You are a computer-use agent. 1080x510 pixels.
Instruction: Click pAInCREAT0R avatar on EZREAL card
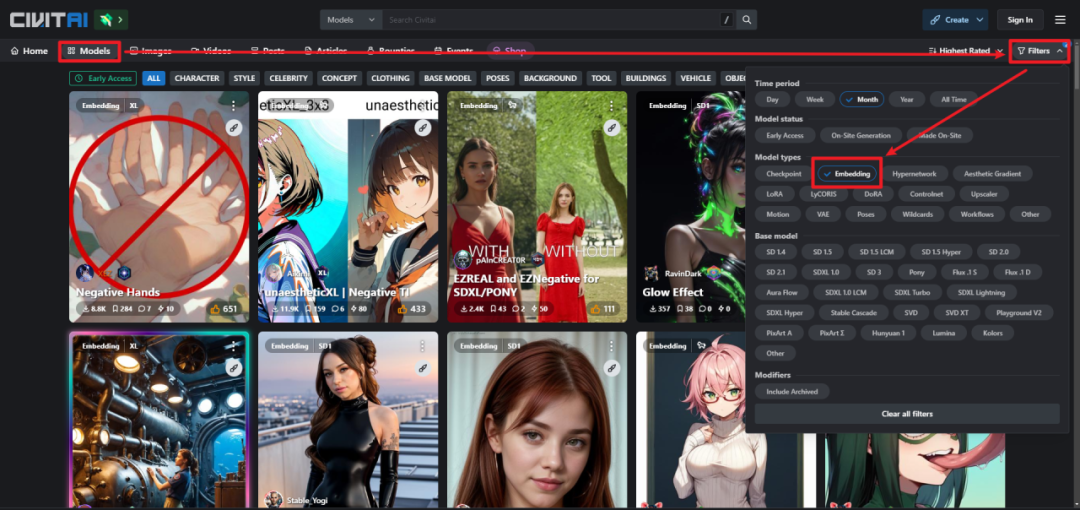pos(462,259)
